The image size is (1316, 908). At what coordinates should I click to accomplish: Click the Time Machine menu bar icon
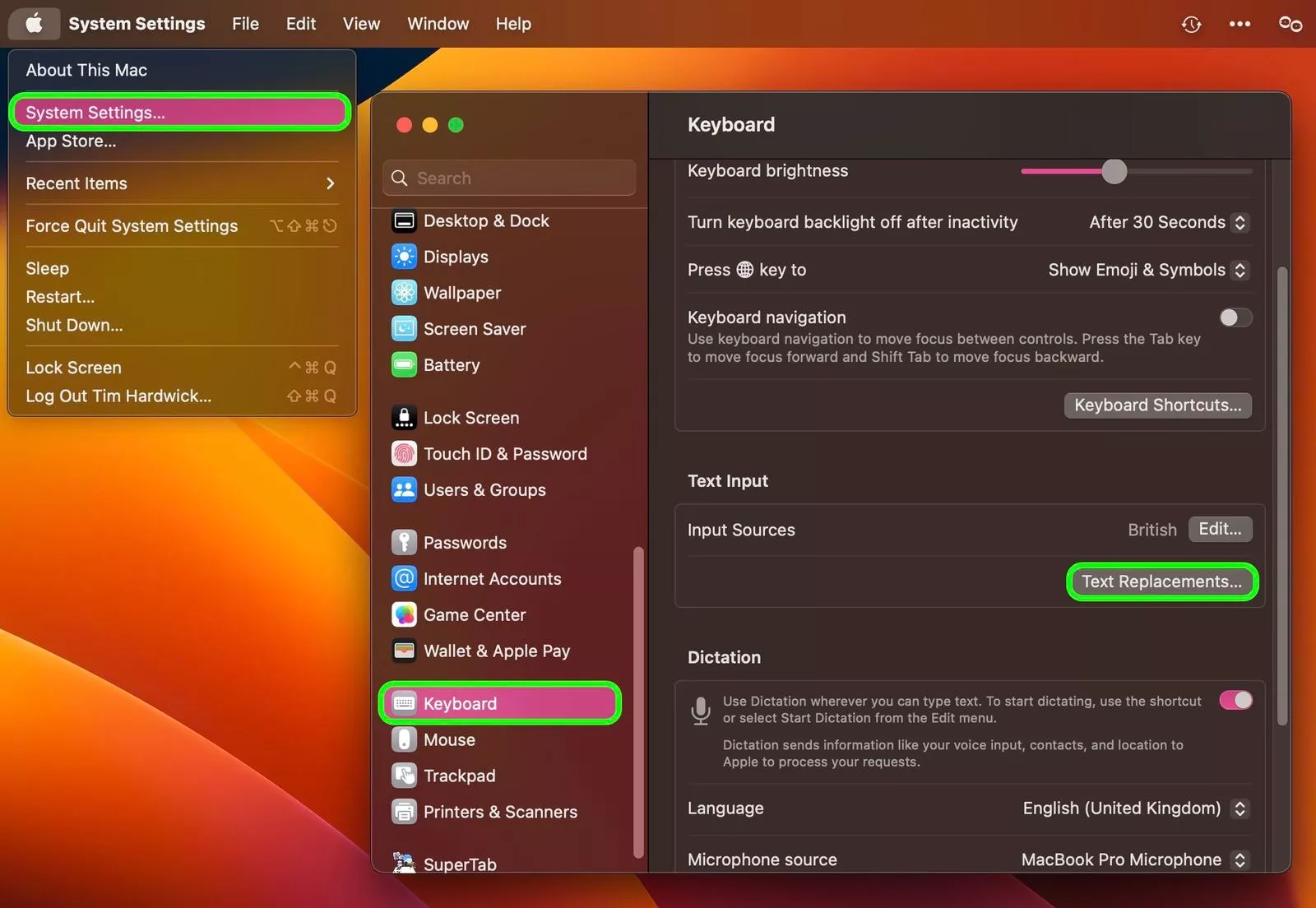[1191, 25]
